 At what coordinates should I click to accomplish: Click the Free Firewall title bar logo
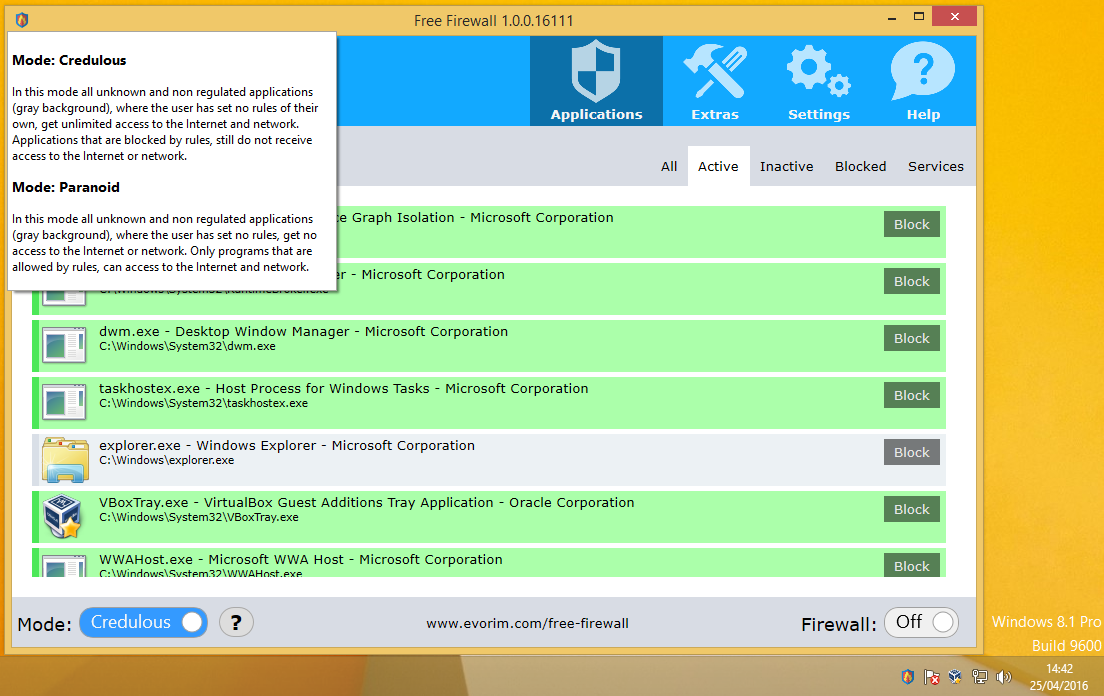(x=22, y=20)
